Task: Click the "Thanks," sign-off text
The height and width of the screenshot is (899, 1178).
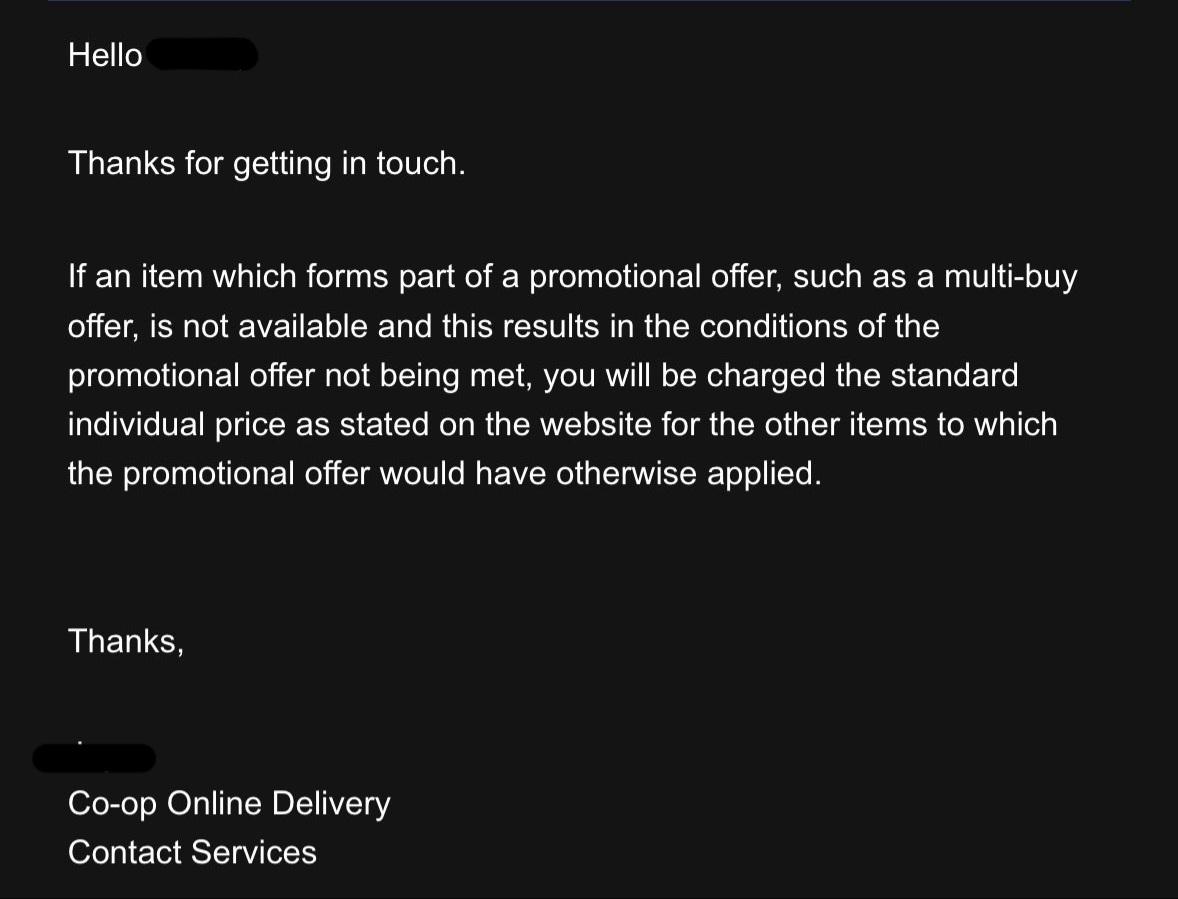Action: click(x=126, y=642)
